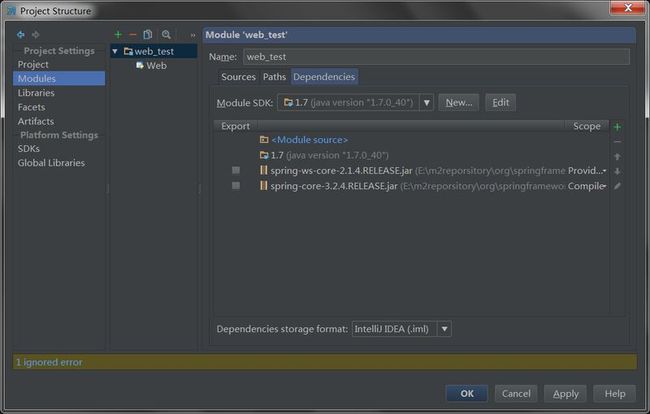The width and height of the screenshot is (650, 414).
Task: Collapse the web_test tree node
Action: pos(115,51)
